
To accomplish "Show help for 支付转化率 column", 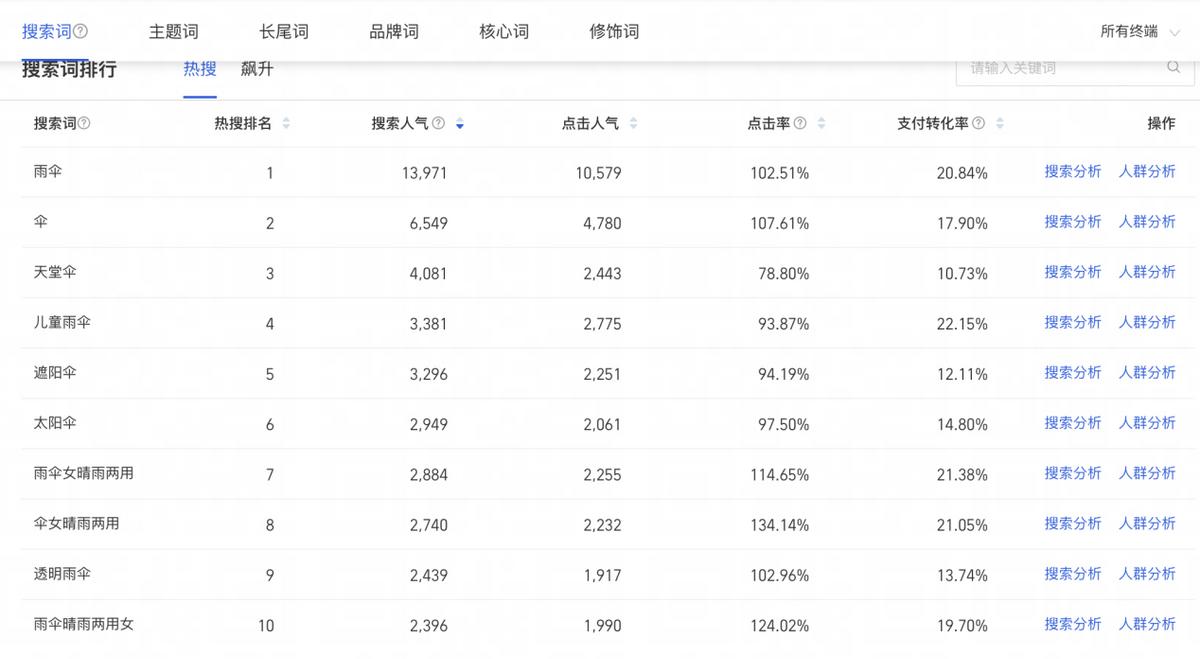I will [x=978, y=123].
